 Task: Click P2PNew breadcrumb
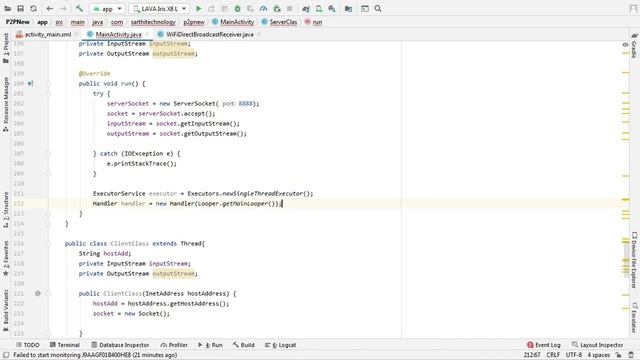pyautogui.click(x=18, y=22)
